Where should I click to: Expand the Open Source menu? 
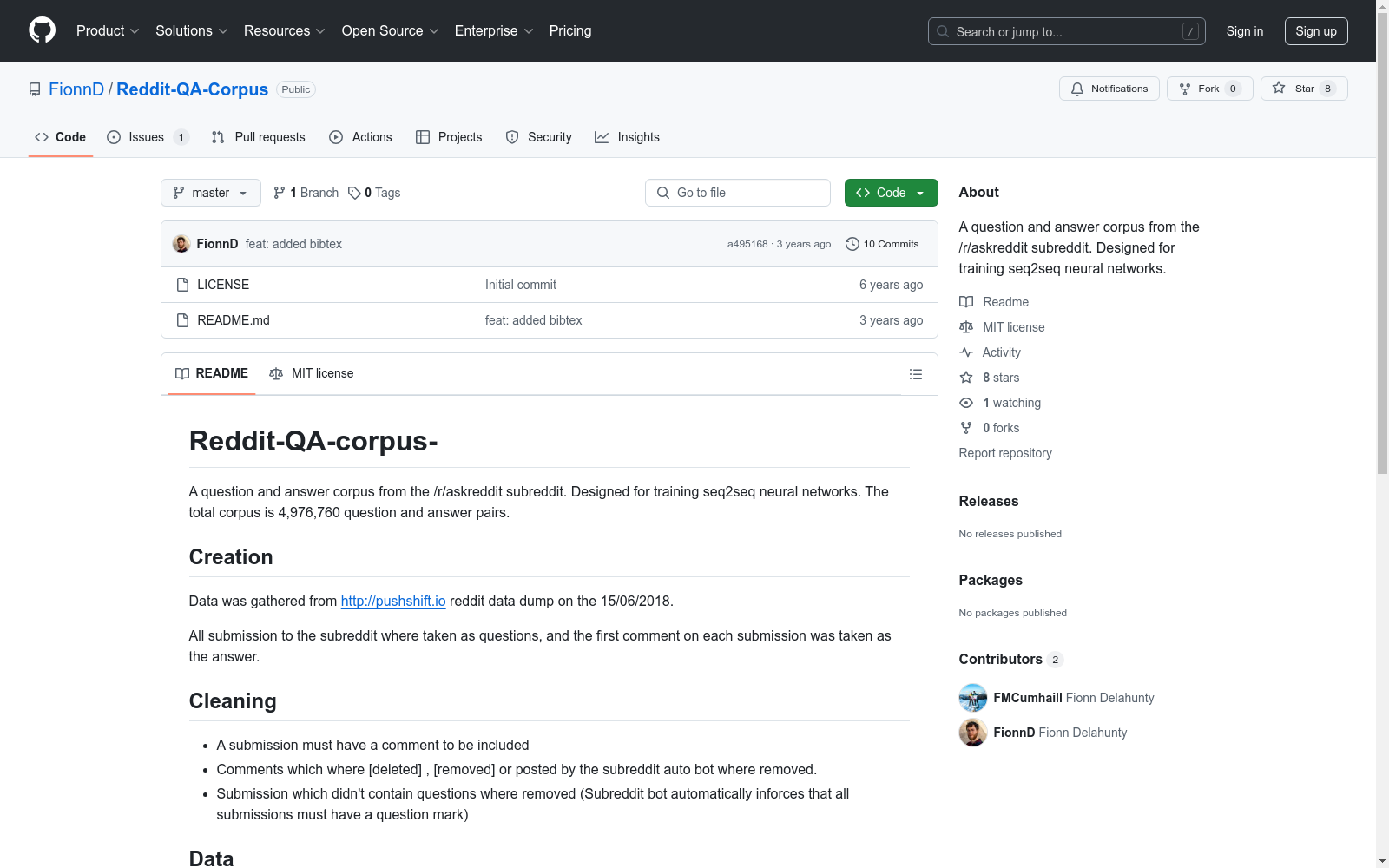(391, 31)
